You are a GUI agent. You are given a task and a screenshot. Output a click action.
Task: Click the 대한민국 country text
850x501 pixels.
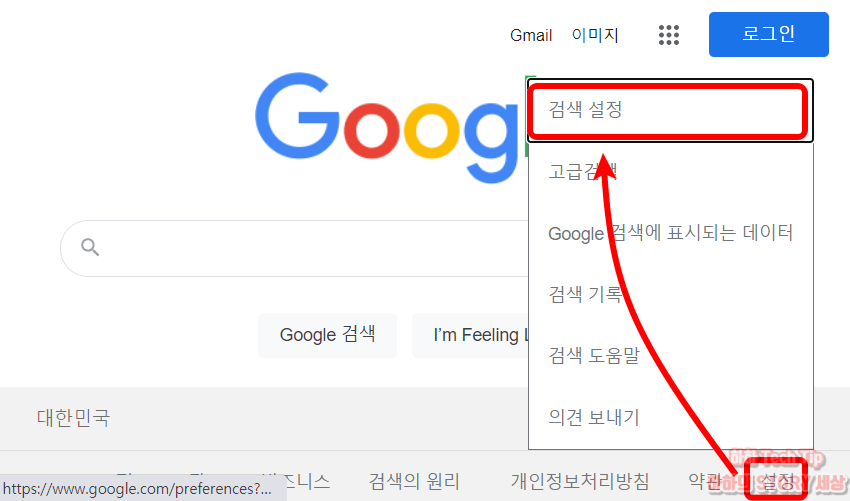pyautogui.click(x=73, y=418)
